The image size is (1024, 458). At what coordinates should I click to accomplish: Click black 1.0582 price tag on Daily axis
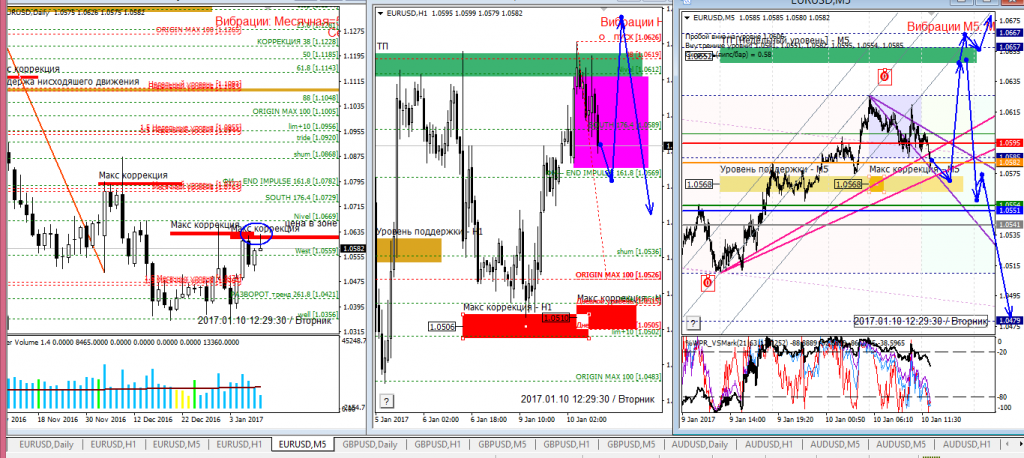click(x=353, y=248)
